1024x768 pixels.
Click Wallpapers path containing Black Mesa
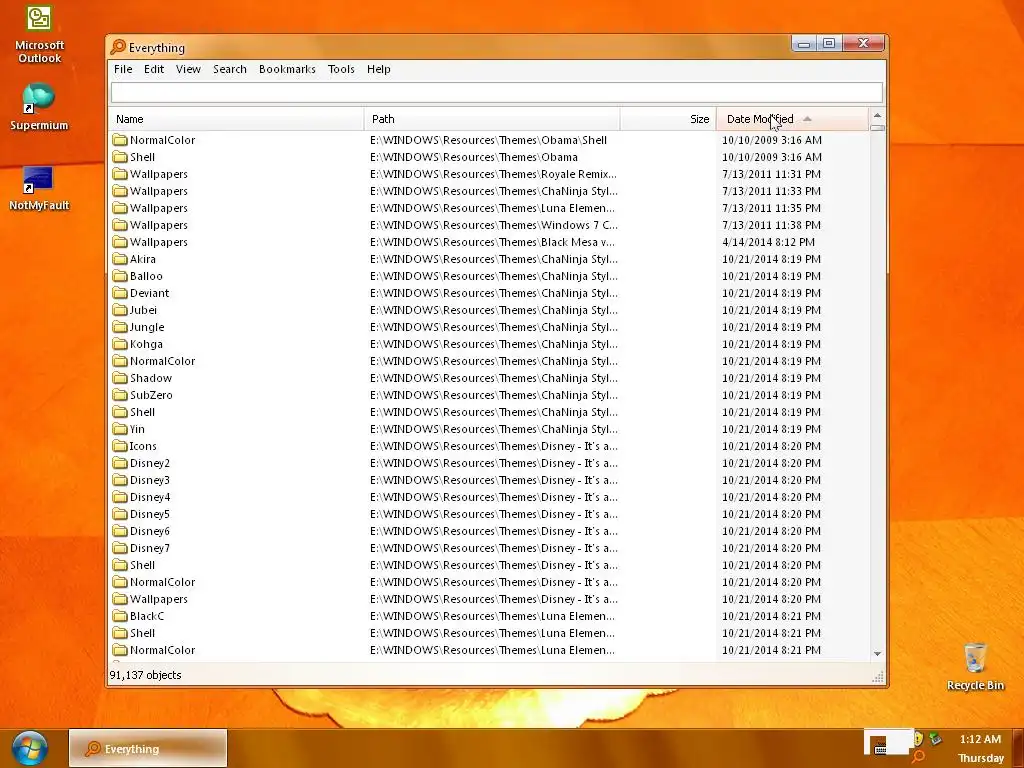[492, 242]
